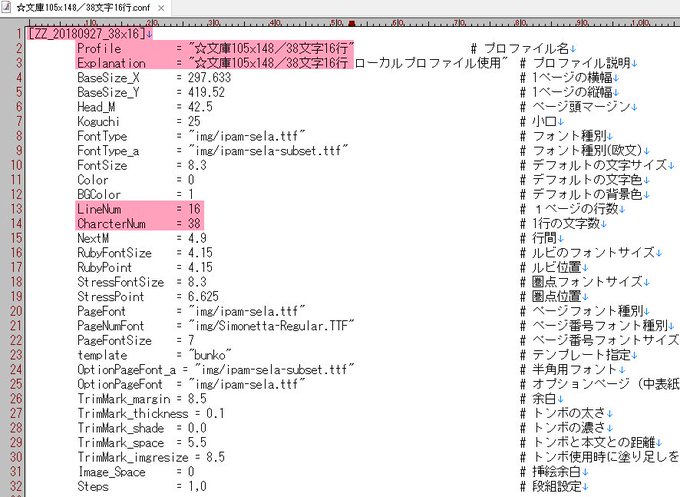Click the FontType_a key name
The image size is (680, 497).
(x=108, y=150)
